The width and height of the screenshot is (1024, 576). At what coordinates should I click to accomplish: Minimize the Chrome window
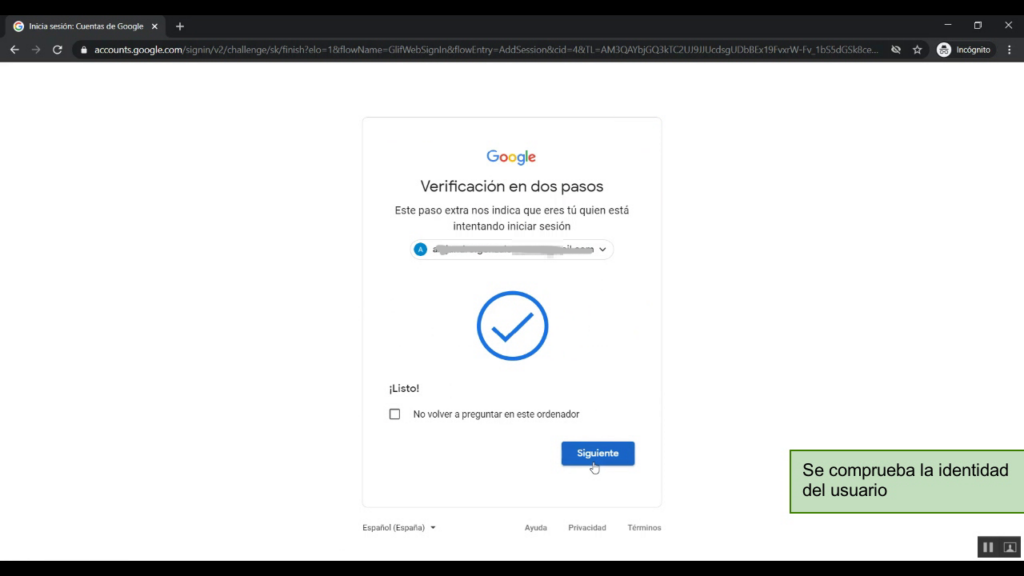[x=948, y=25]
